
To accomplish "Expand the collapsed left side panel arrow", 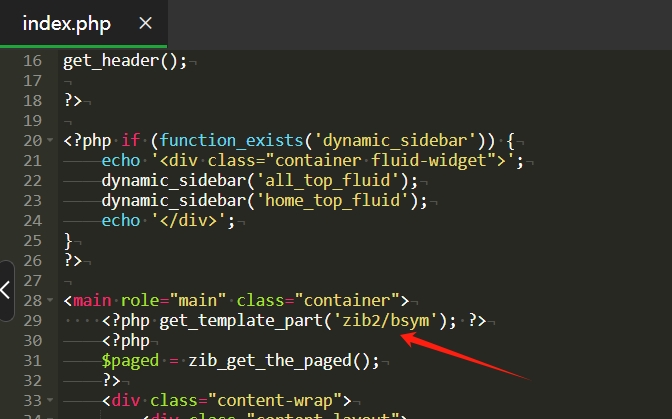I will pos(6,290).
